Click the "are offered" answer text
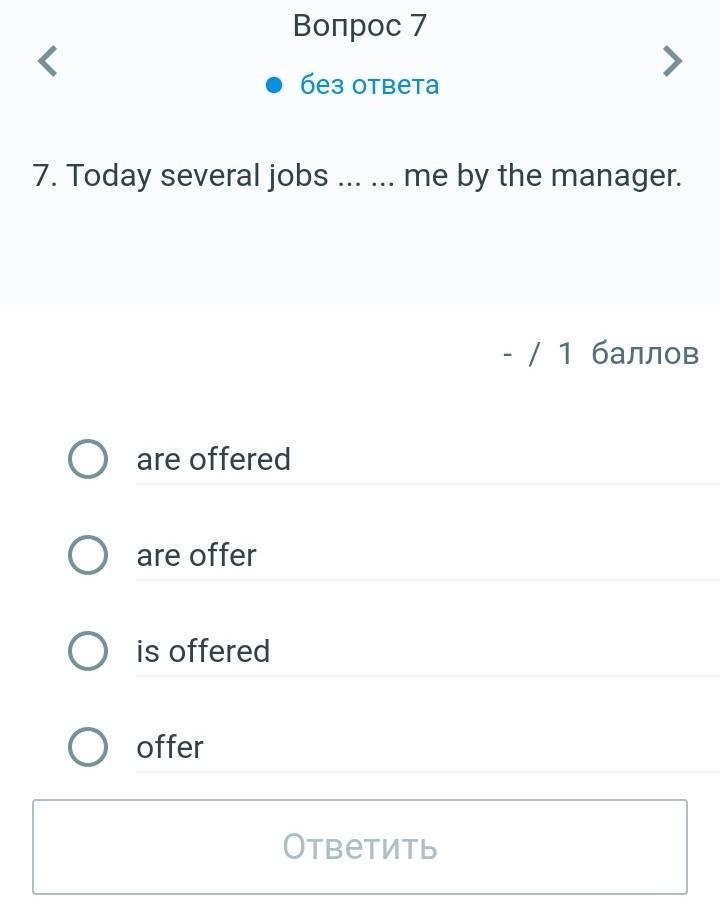 pyautogui.click(x=213, y=459)
